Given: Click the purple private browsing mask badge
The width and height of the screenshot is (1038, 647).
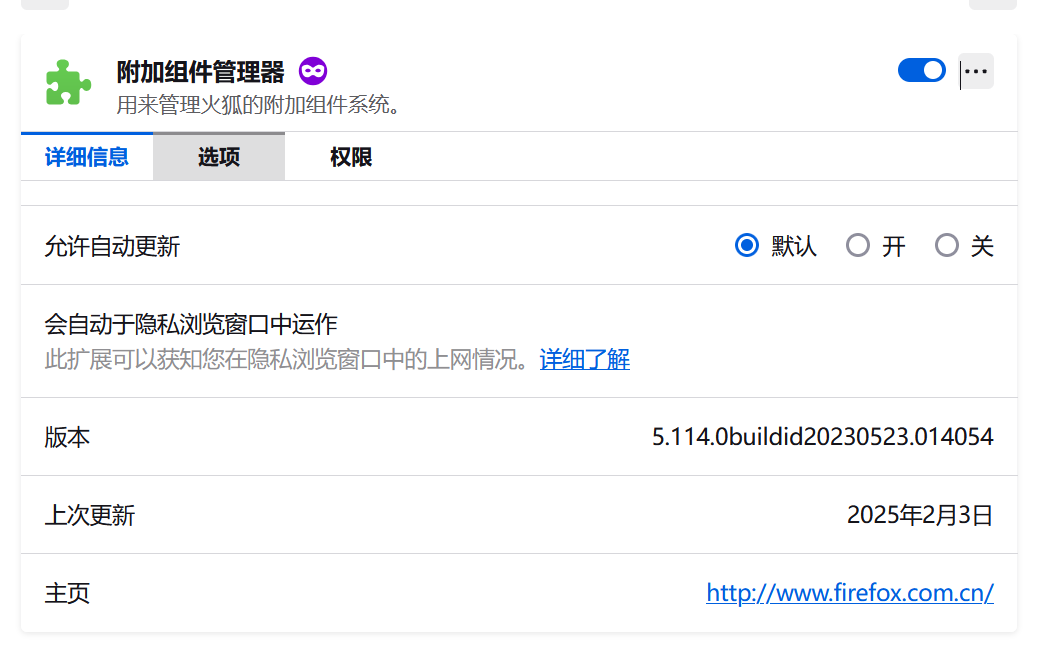Looking at the screenshot, I should pos(313,71).
